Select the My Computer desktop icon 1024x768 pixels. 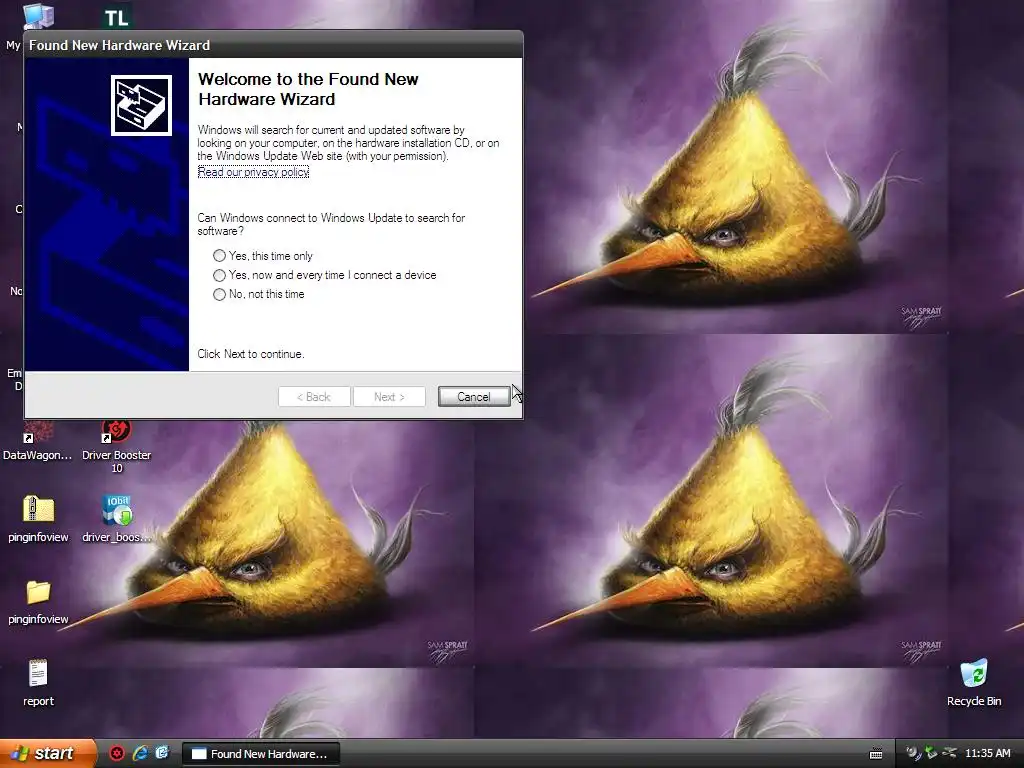click(x=38, y=16)
